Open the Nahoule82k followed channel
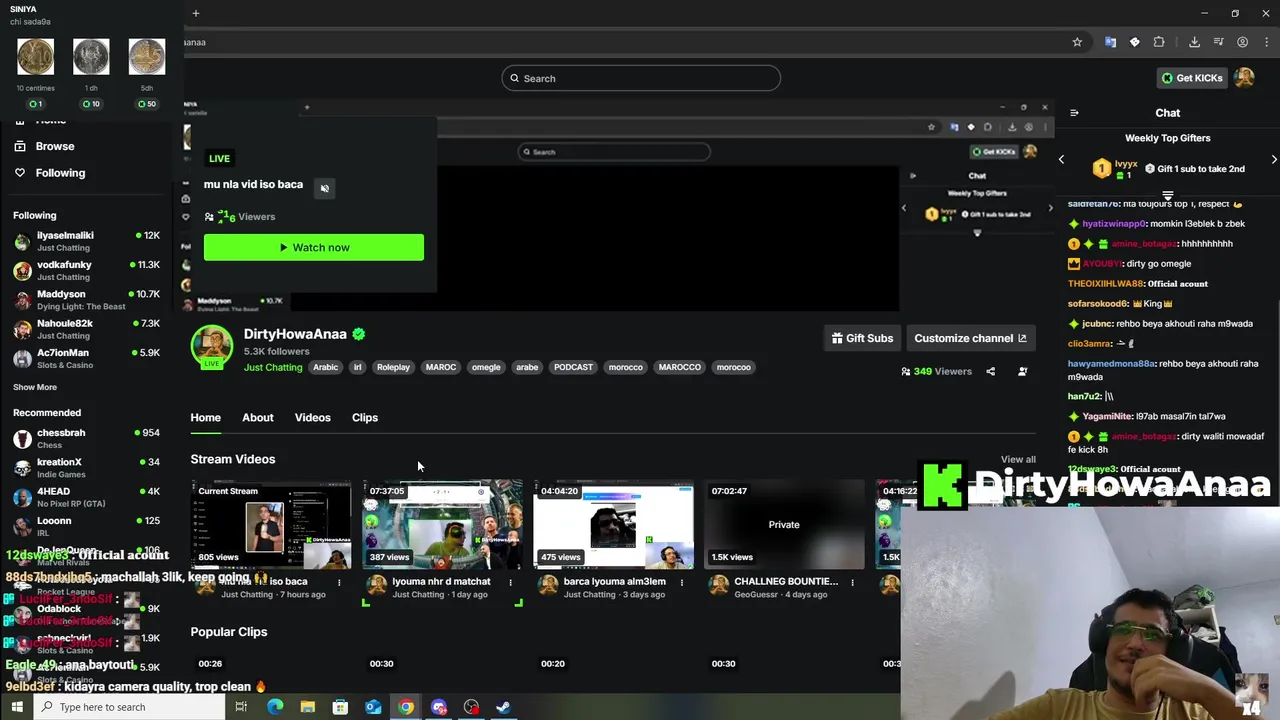 pos(86,329)
